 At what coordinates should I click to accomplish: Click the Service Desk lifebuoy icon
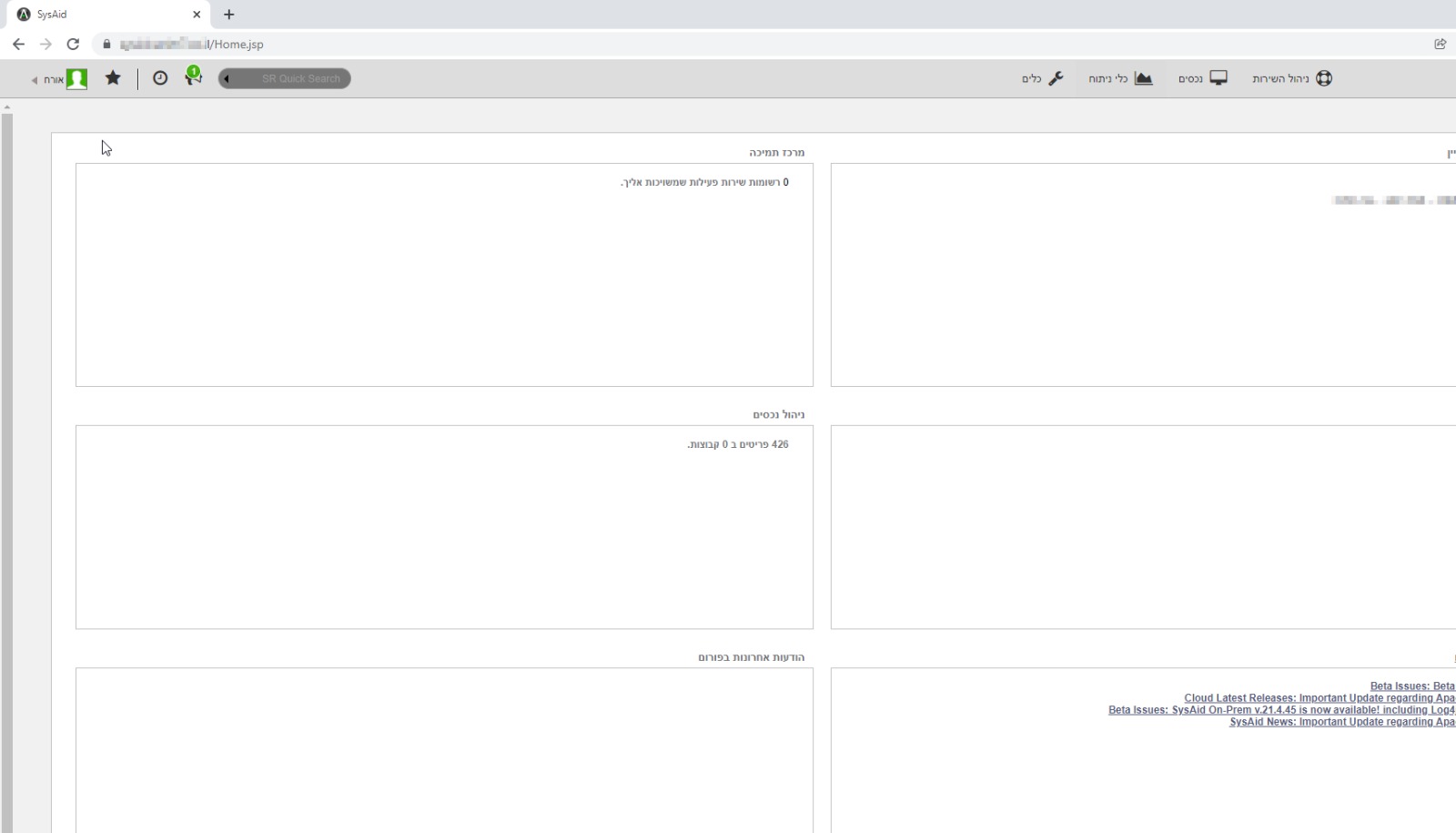click(1324, 77)
